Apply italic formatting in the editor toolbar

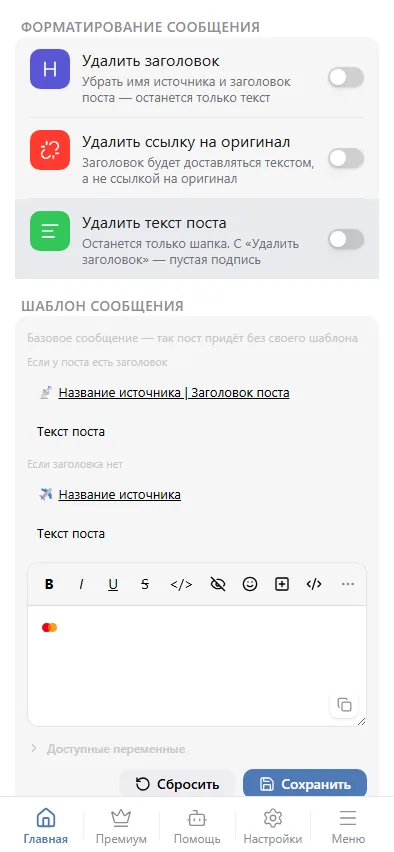click(81, 585)
